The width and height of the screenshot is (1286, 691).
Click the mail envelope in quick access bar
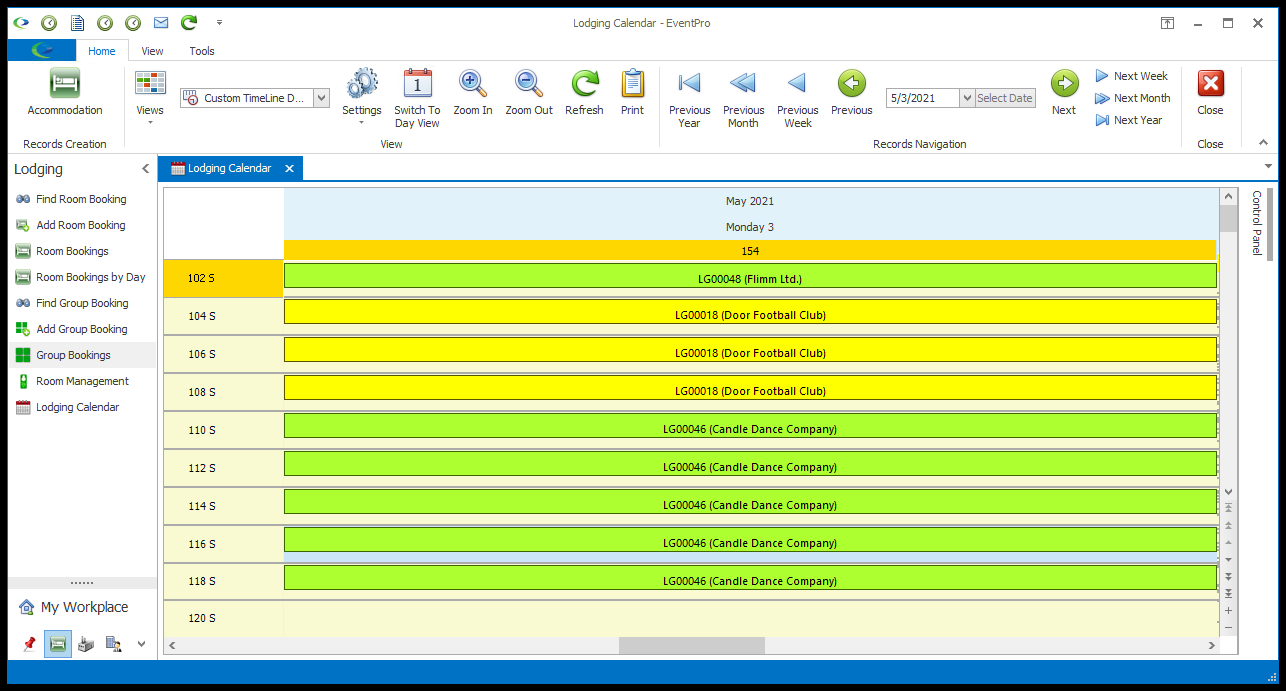pyautogui.click(x=160, y=22)
